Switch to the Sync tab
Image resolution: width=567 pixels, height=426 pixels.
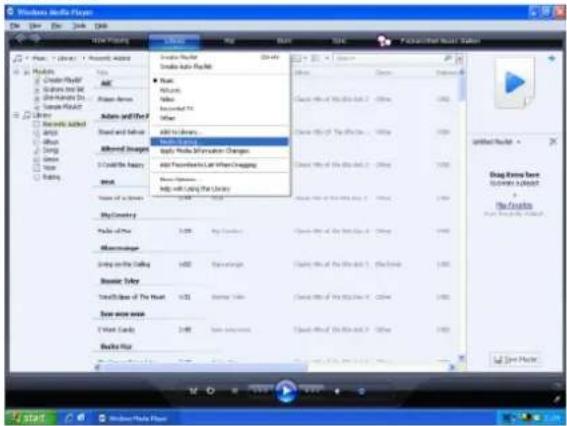[338, 41]
